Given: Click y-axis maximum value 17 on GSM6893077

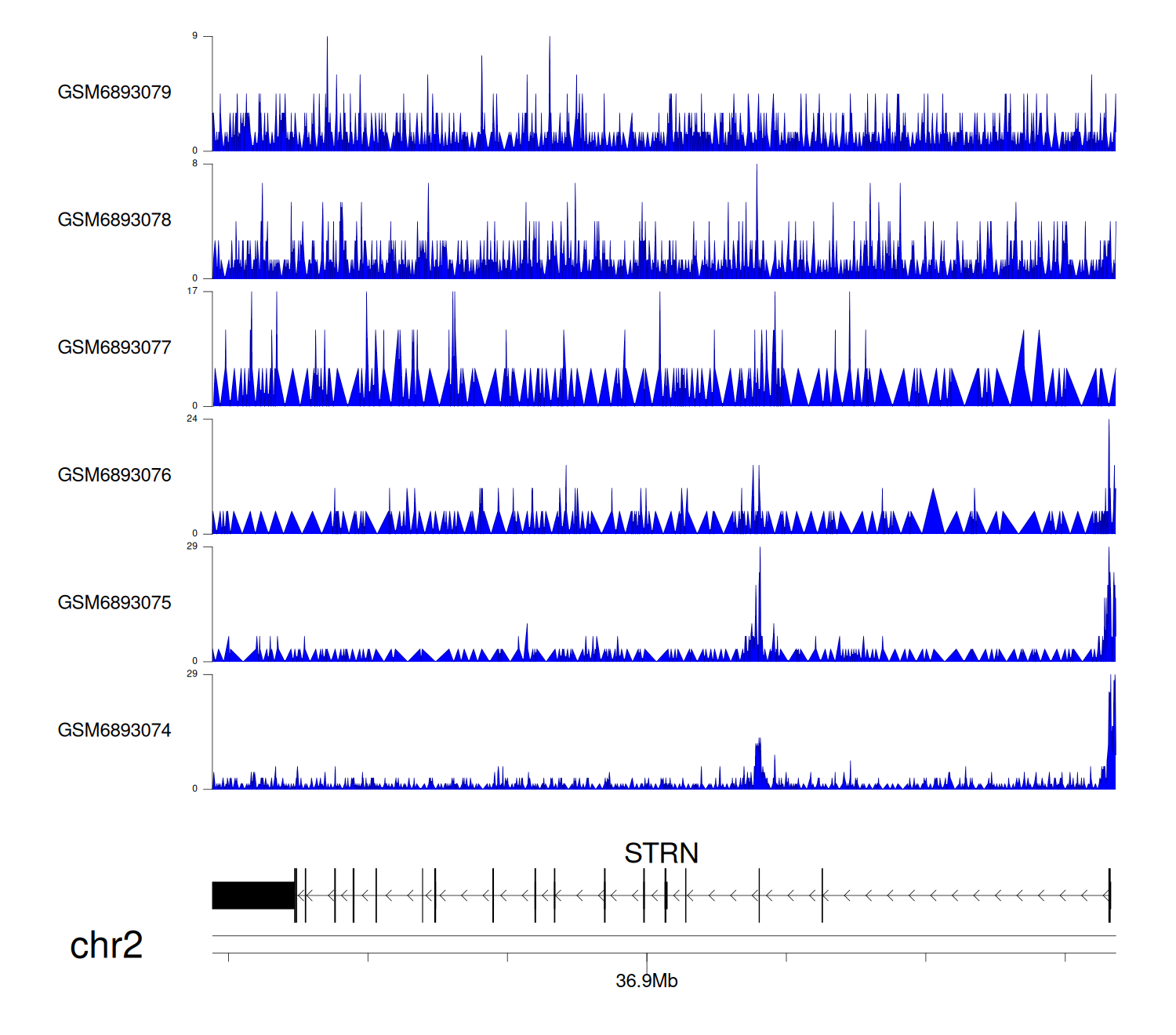Looking at the screenshot, I should coord(192,291).
